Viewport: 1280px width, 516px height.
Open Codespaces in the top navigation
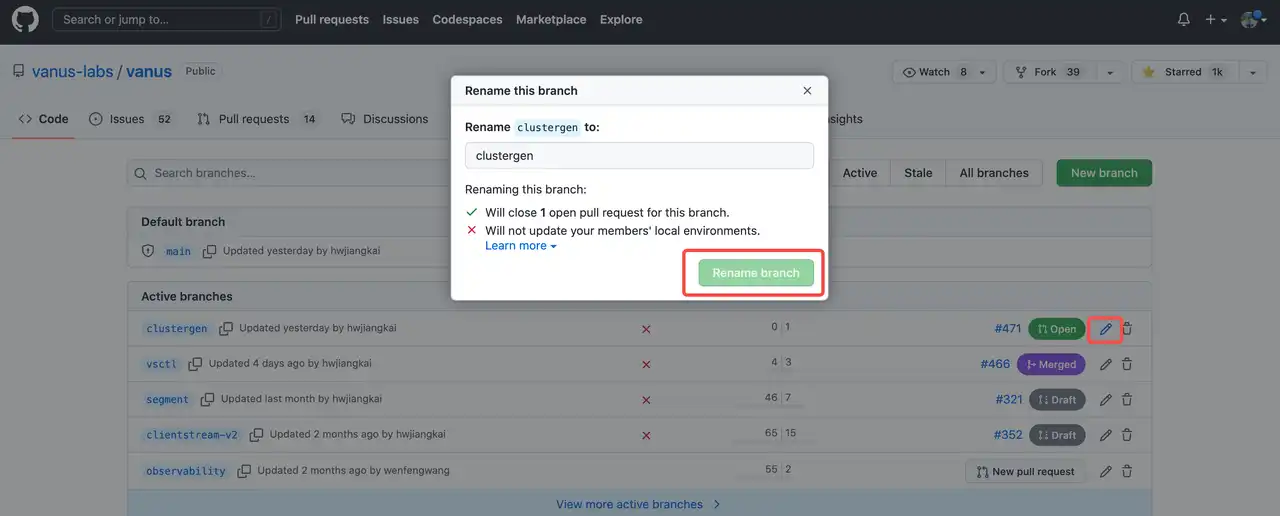pyautogui.click(x=467, y=19)
